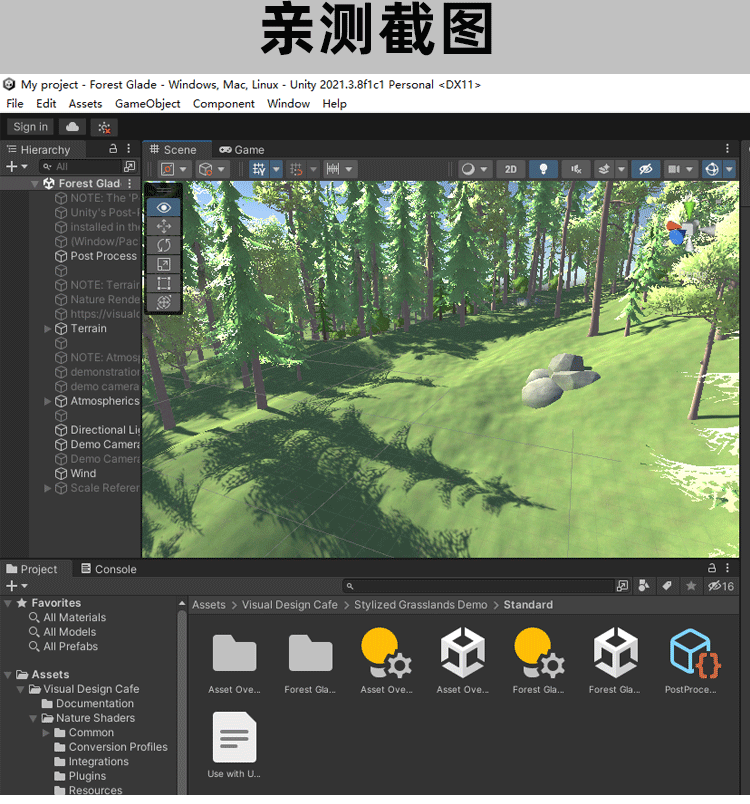This screenshot has width=750, height=804.
Task: Open Scene view more options menu
Action: click(727, 149)
